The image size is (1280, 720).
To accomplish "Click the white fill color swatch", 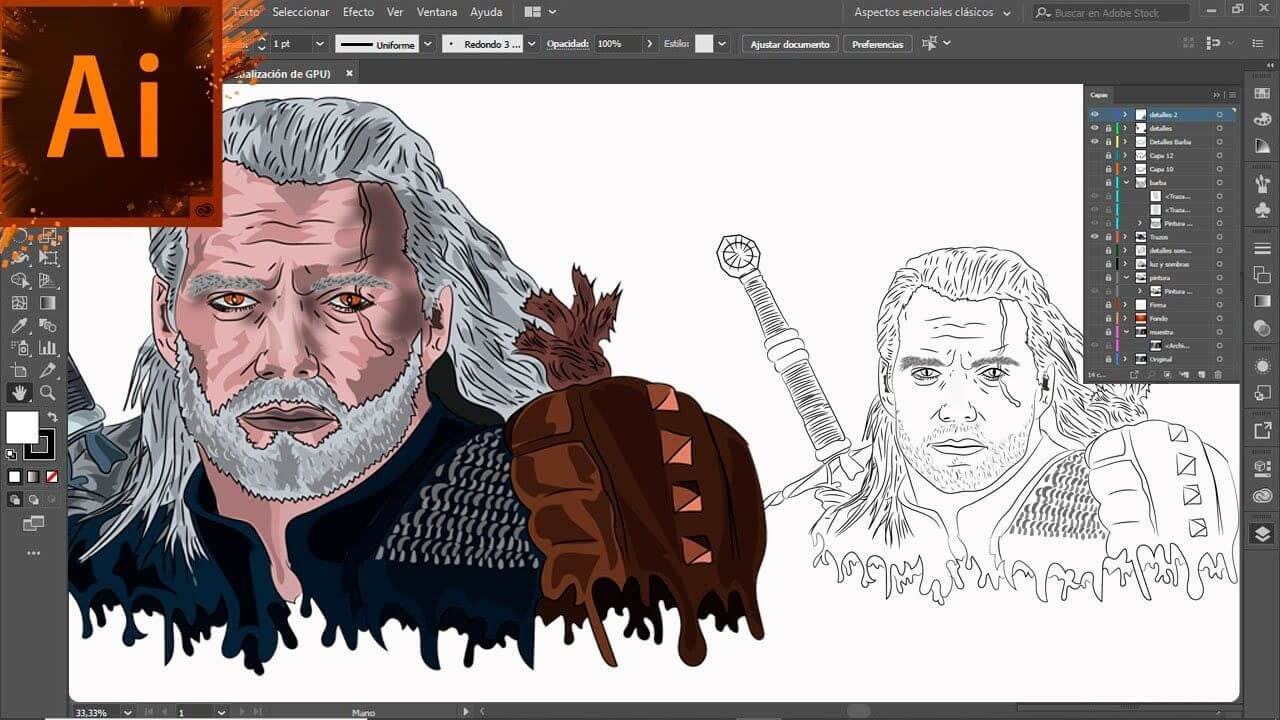I will pyautogui.click(x=22, y=427).
